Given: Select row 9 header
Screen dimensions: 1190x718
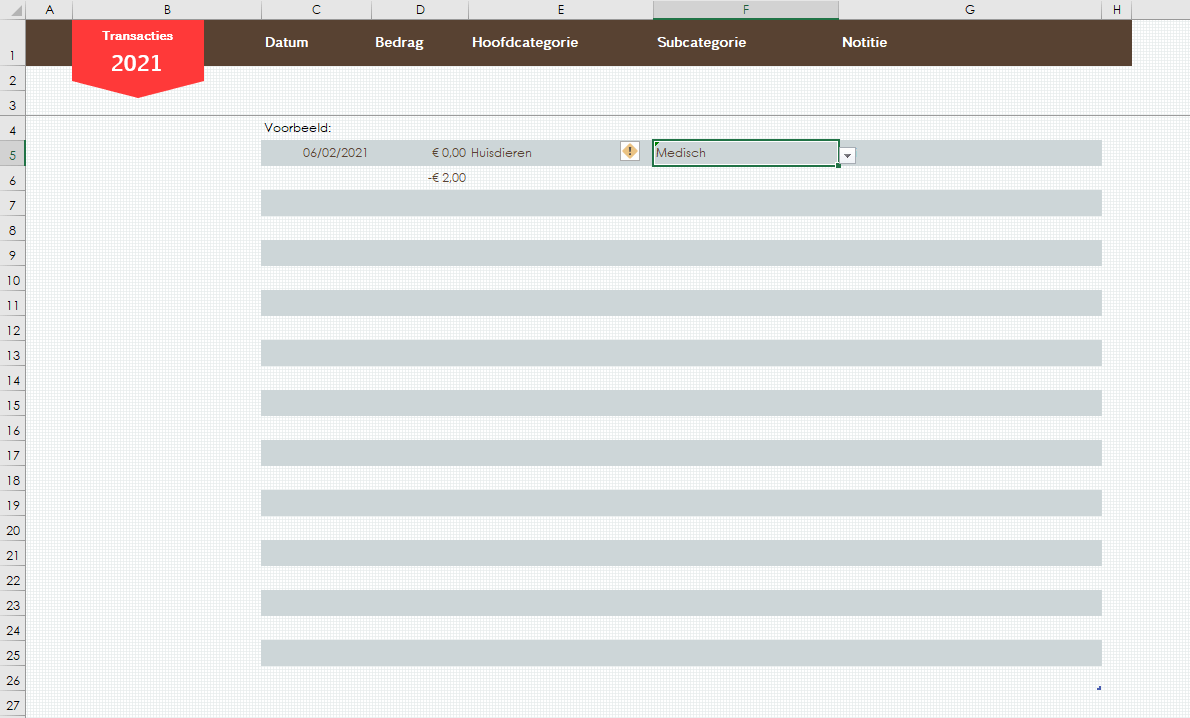Looking at the screenshot, I should 13,254.
